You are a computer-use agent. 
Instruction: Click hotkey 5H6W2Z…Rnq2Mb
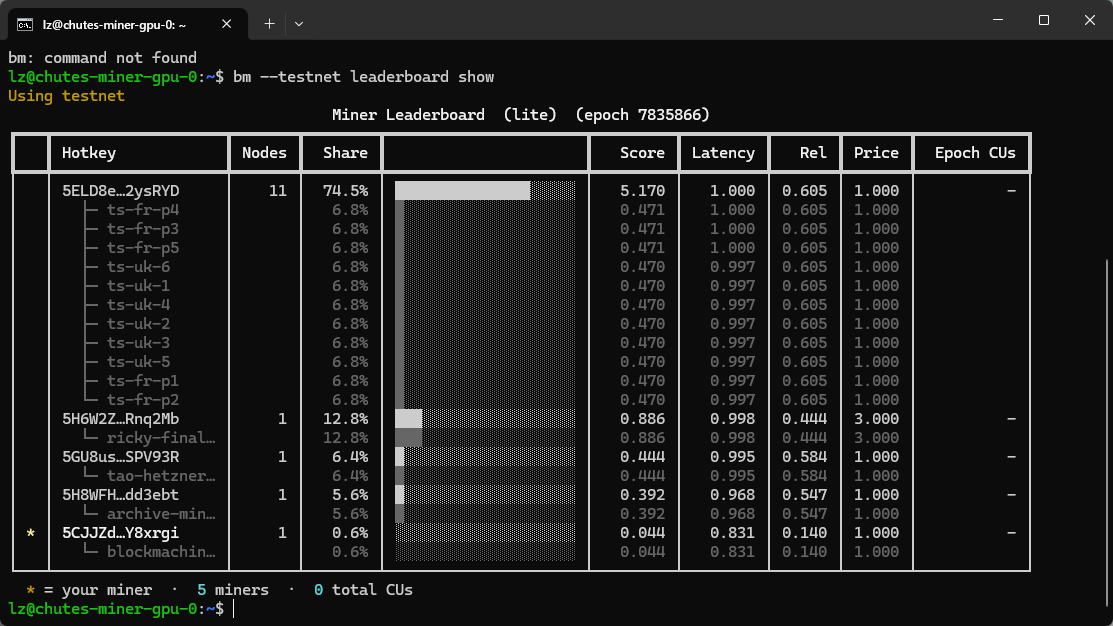tap(121, 419)
